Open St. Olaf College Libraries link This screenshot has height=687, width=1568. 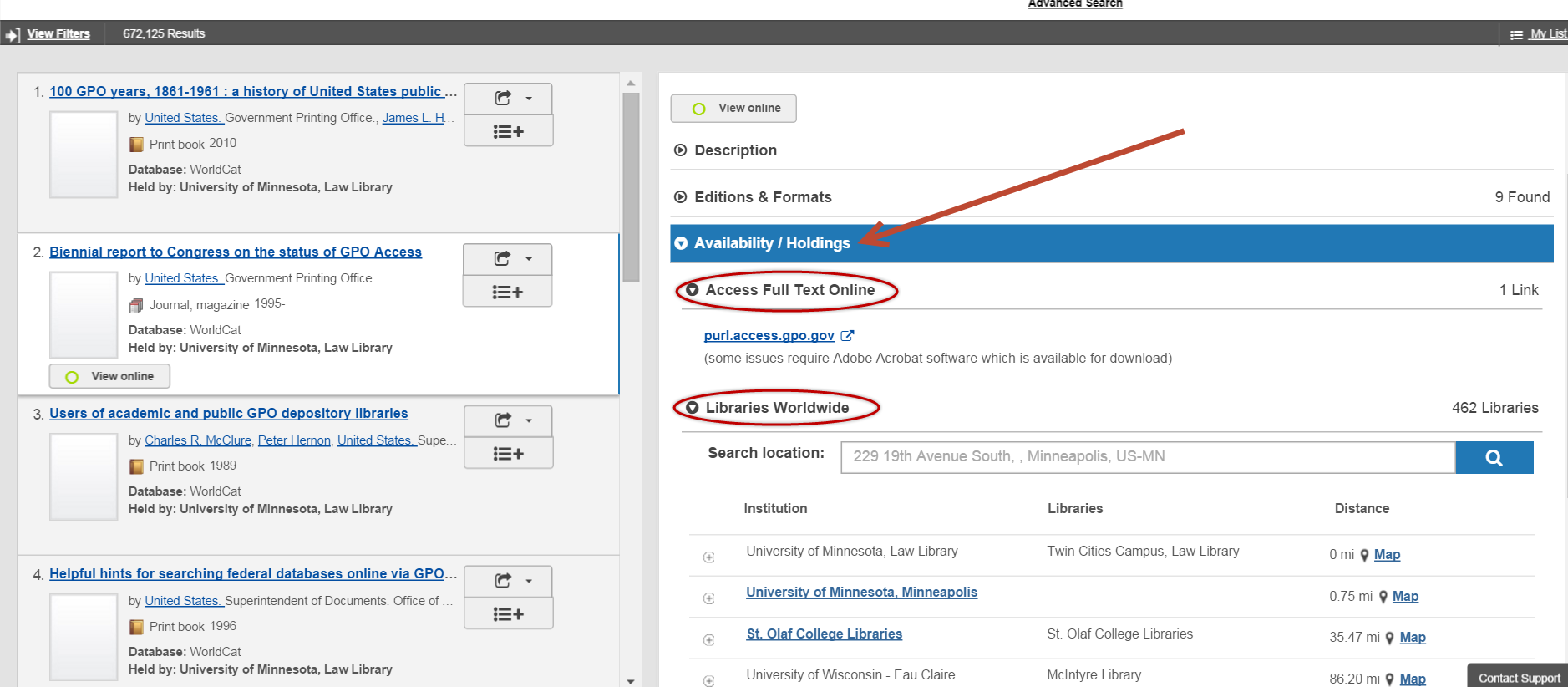point(825,634)
